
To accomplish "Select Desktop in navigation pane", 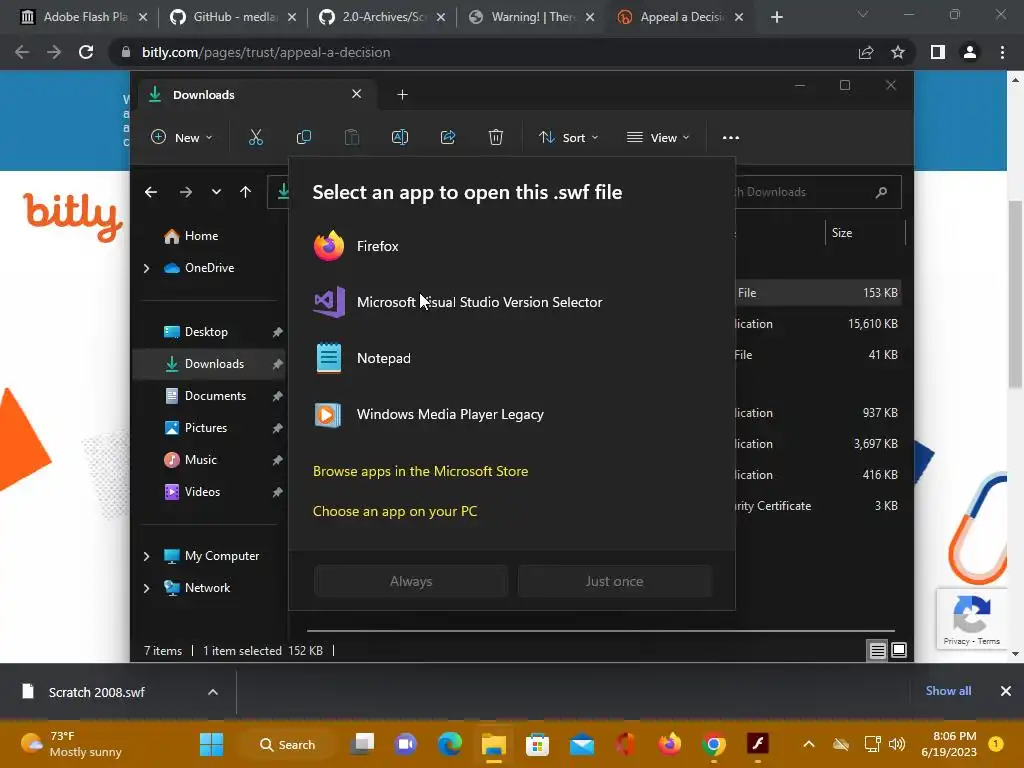I will coord(206,332).
